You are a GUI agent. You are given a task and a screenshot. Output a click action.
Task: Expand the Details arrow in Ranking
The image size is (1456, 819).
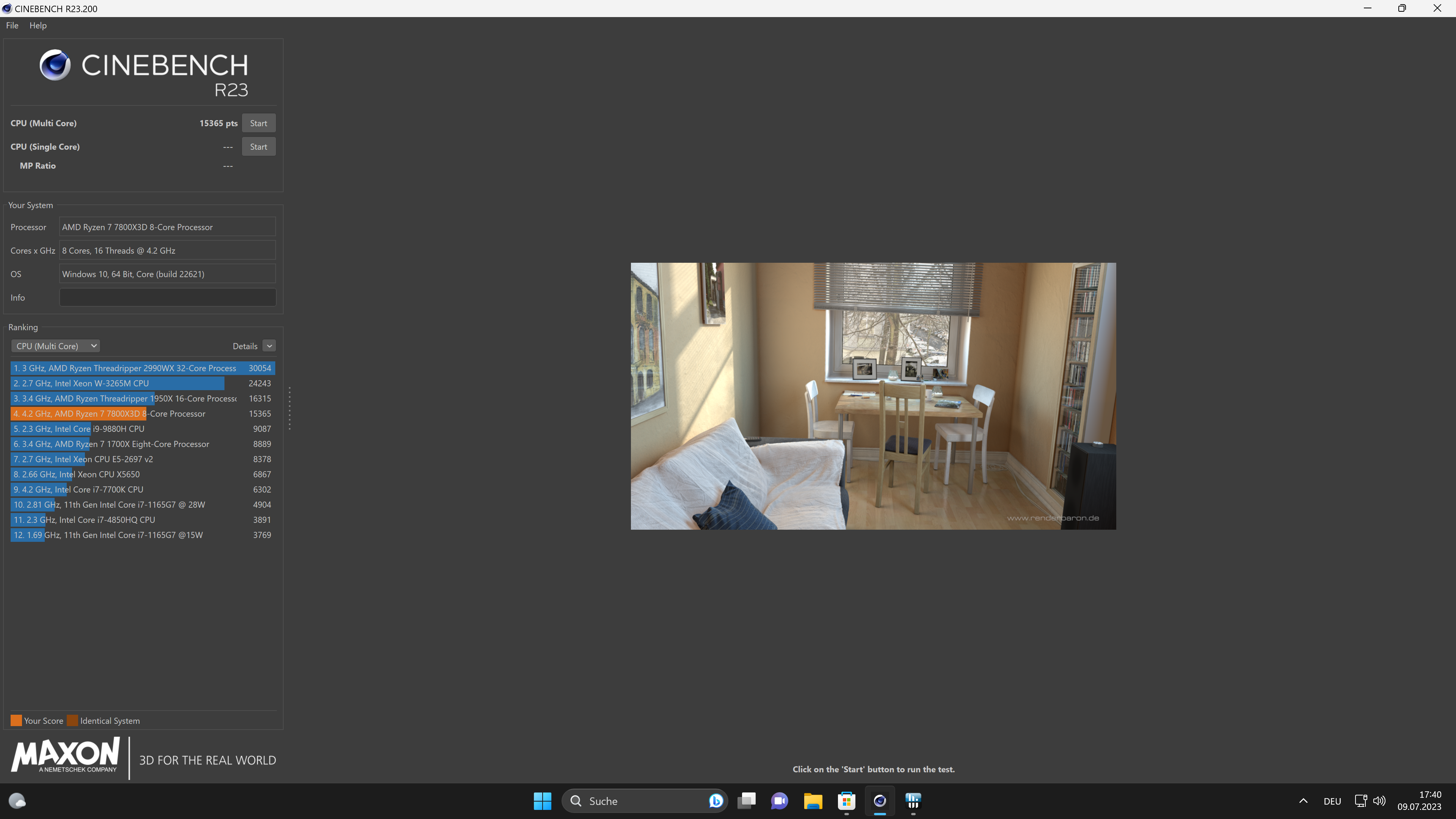click(x=270, y=346)
